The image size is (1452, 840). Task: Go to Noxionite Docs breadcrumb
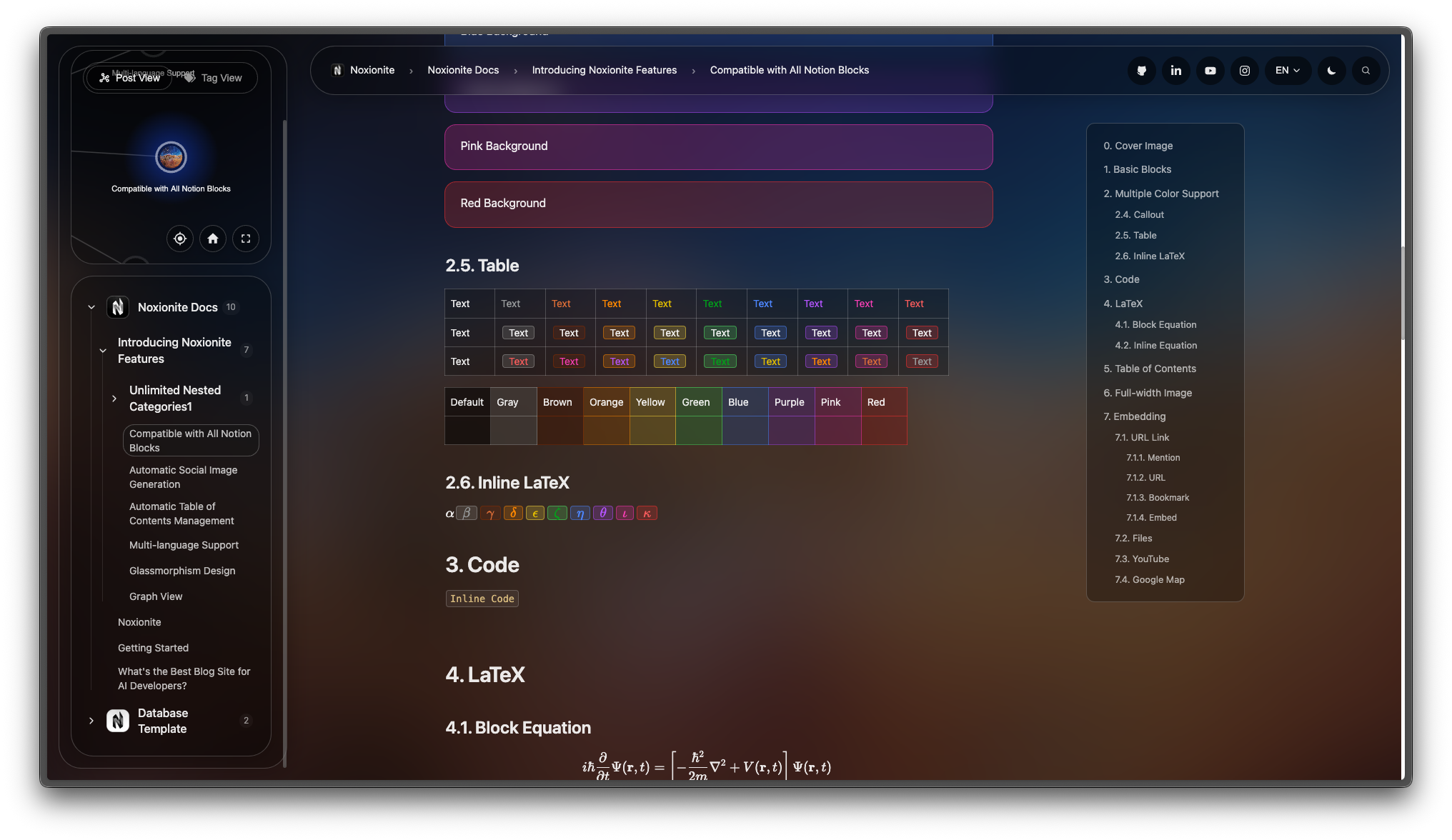pos(463,70)
